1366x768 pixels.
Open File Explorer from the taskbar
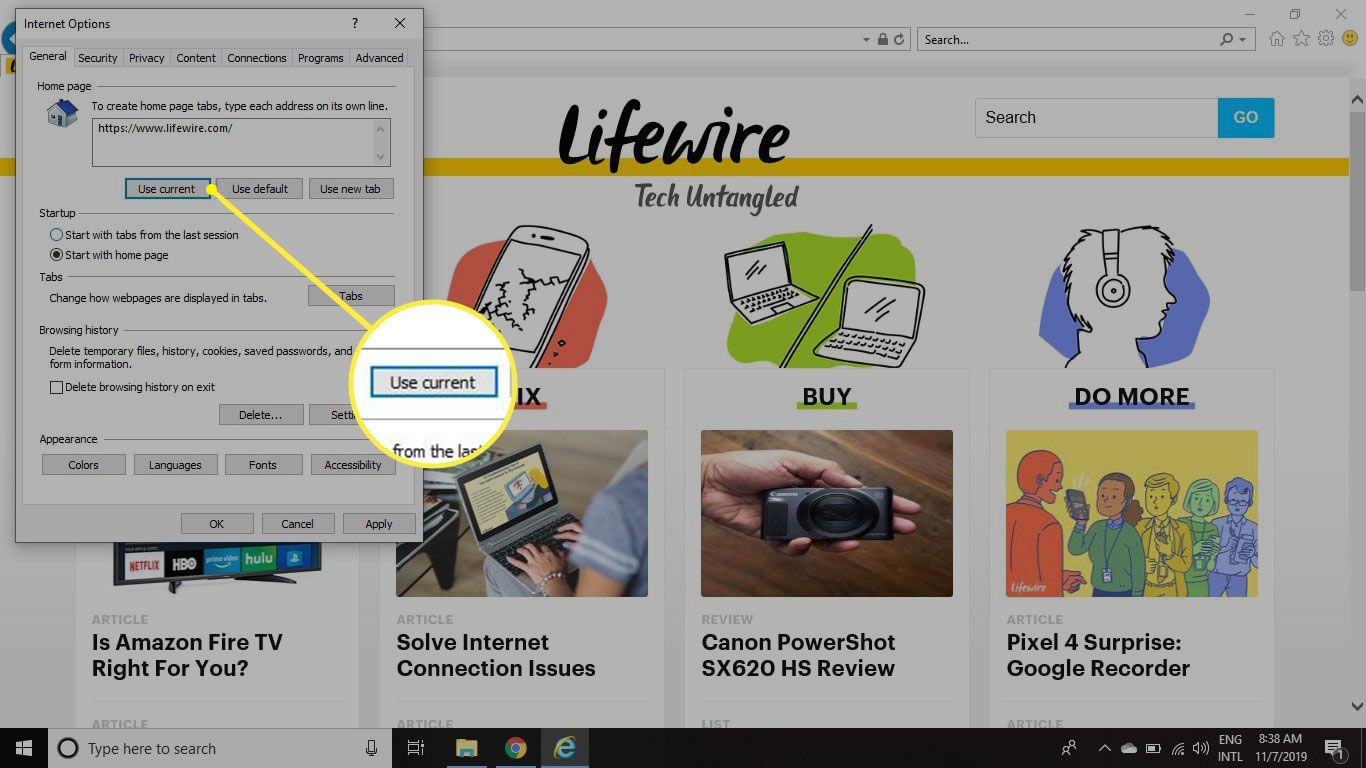coord(466,748)
